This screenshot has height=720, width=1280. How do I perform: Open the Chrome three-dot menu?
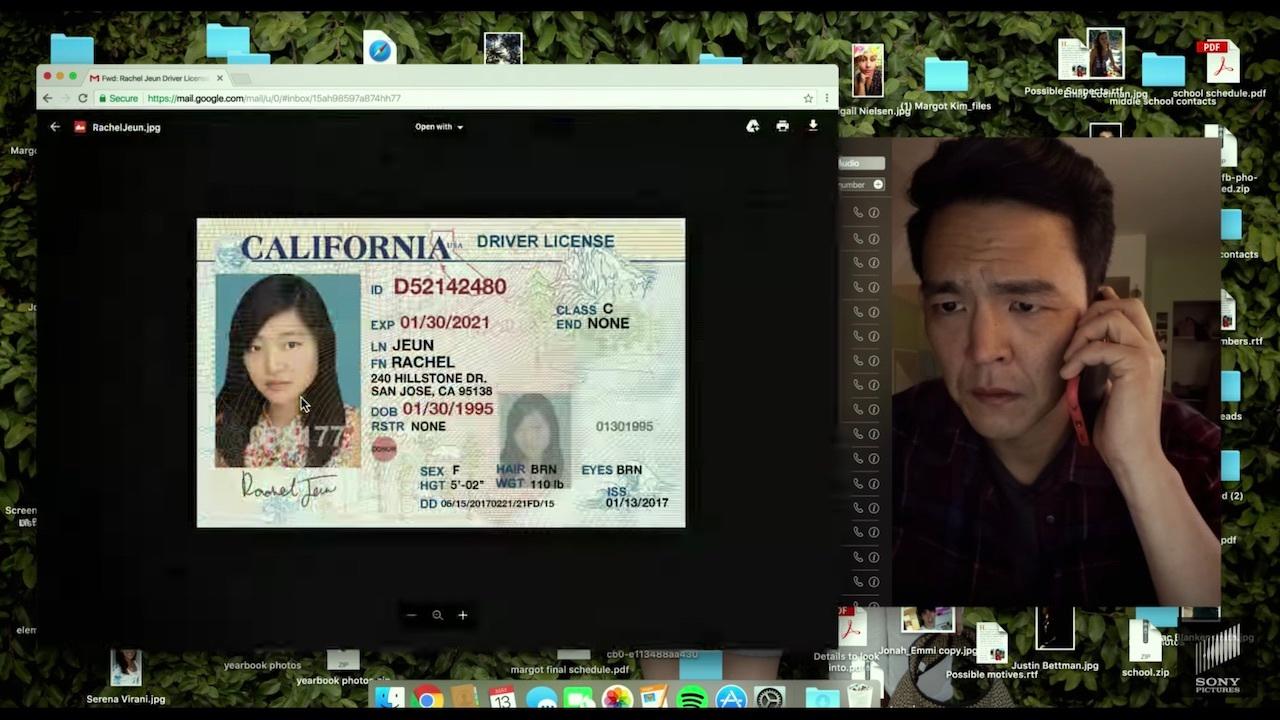[x=827, y=98]
